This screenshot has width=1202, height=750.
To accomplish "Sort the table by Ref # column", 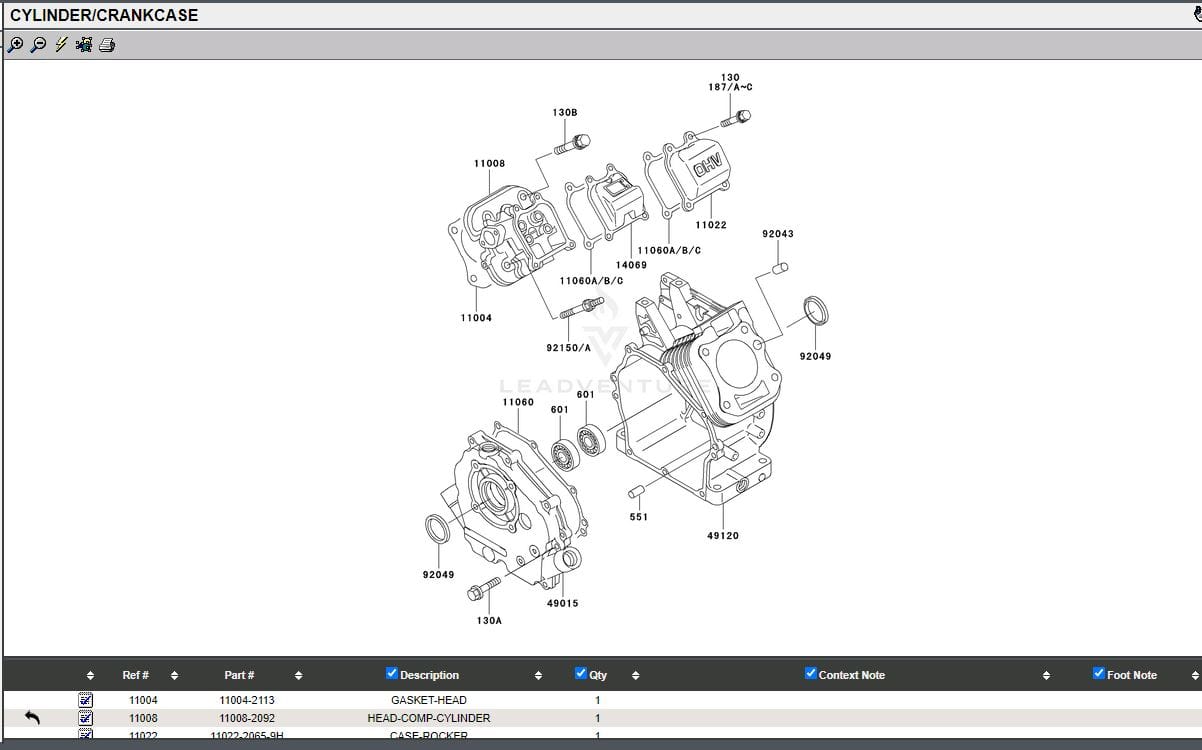I will coord(174,675).
